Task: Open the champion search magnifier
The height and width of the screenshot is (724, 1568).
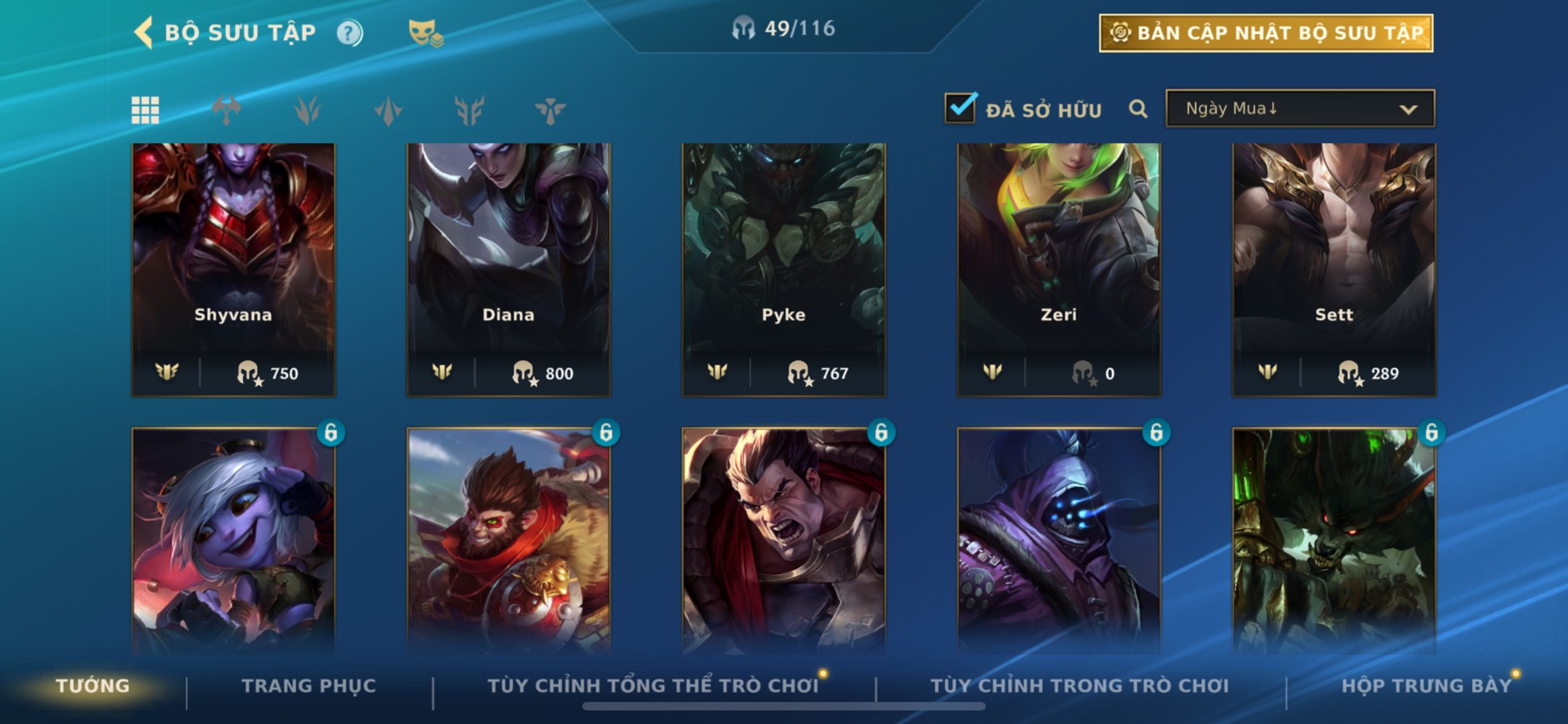Action: (x=1138, y=109)
